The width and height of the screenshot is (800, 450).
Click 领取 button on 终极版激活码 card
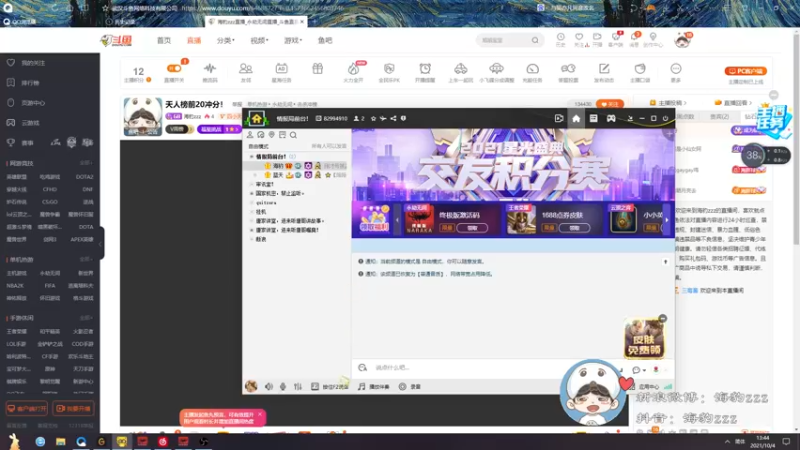[472, 228]
